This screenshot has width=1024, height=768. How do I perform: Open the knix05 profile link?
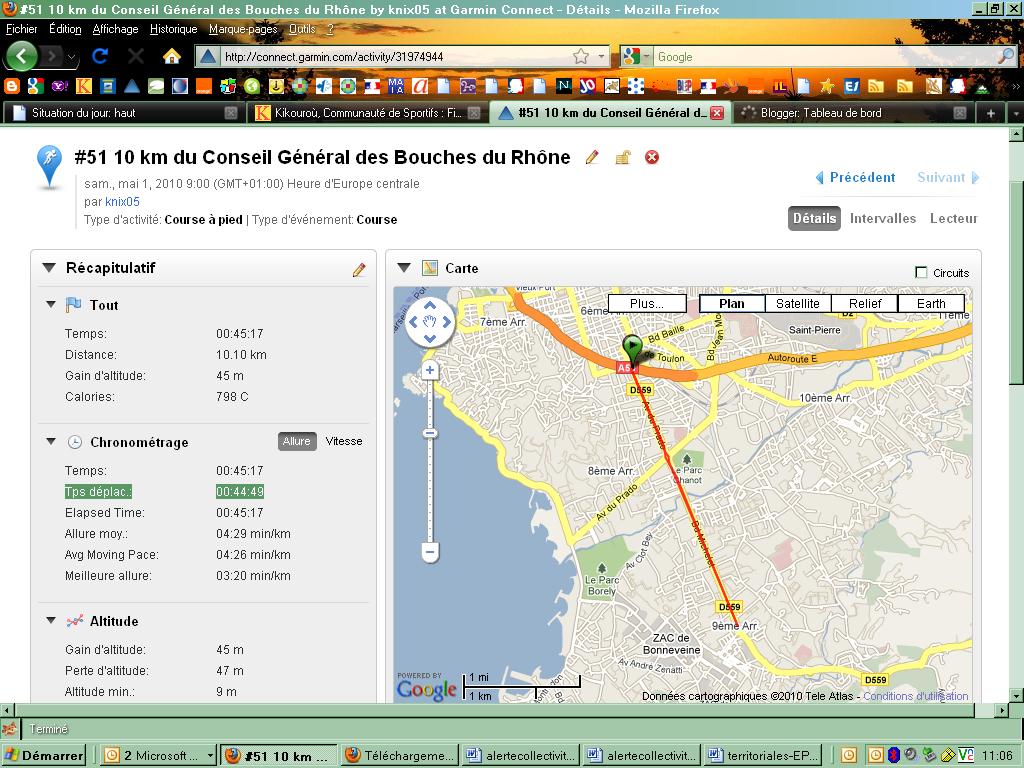click(x=122, y=202)
